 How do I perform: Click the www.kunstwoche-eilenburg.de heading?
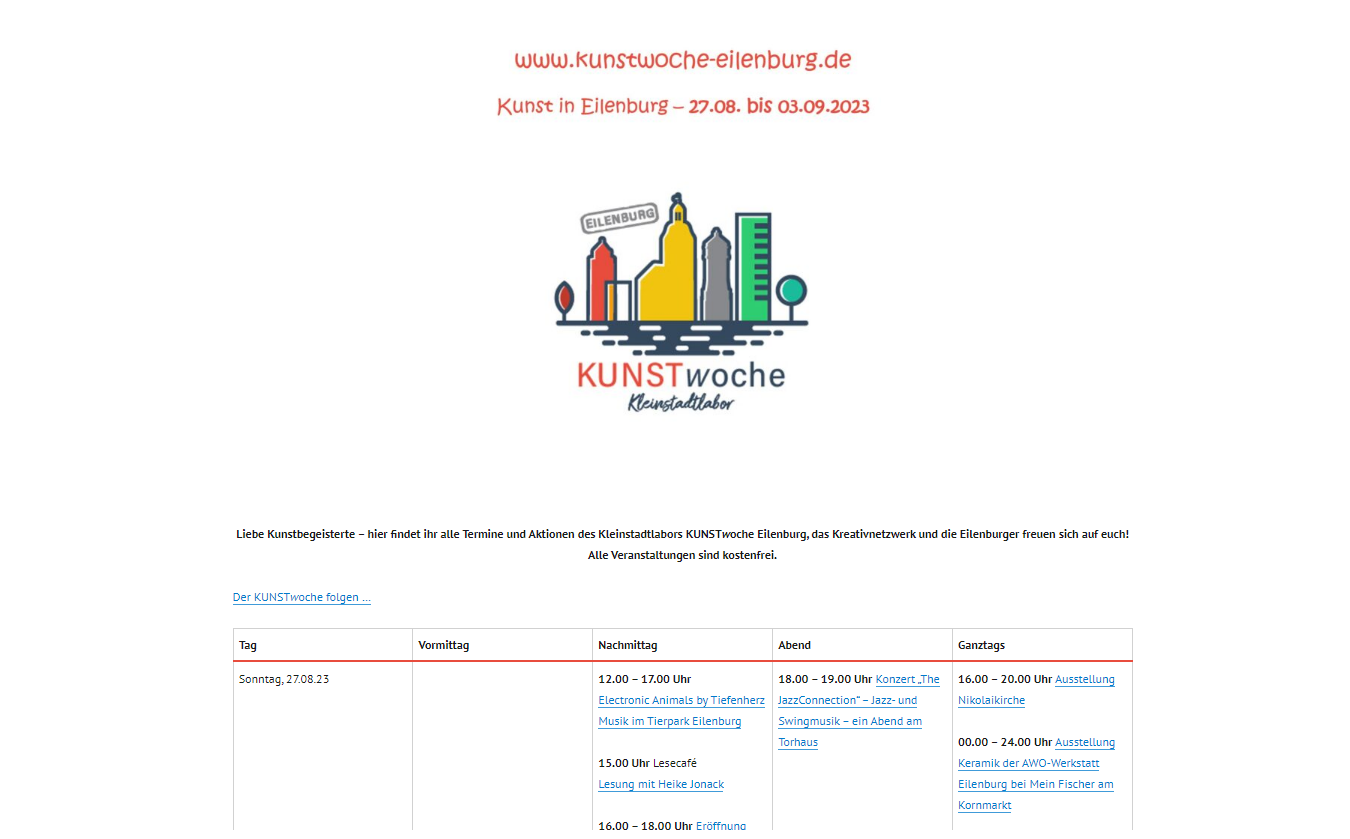(x=683, y=60)
